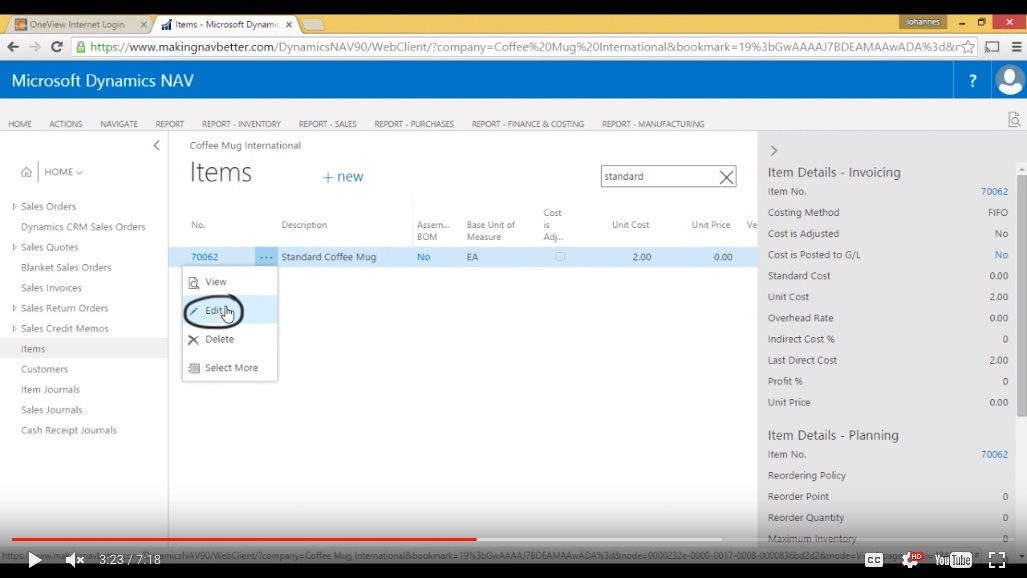
Task: Open the ACTIONS ribbon tab
Action: click(x=65, y=124)
